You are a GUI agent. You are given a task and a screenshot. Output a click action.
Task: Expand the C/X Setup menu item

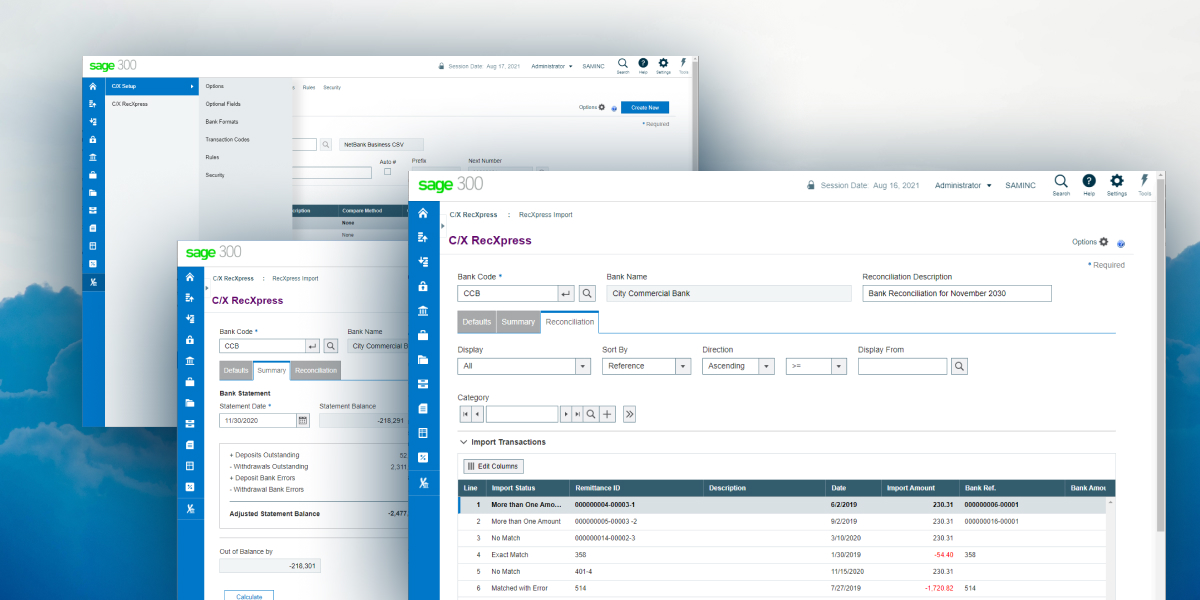click(x=151, y=87)
